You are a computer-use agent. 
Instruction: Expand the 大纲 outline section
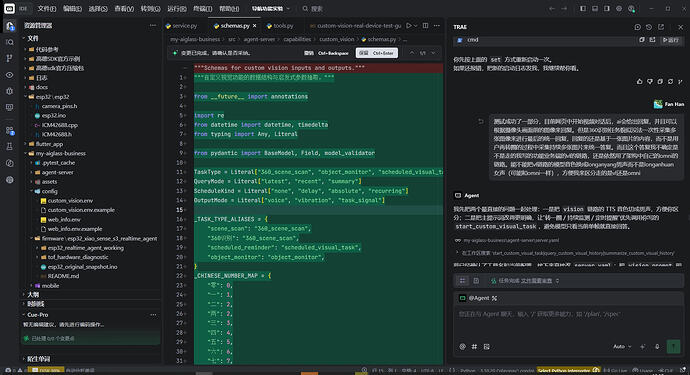tap(33, 294)
